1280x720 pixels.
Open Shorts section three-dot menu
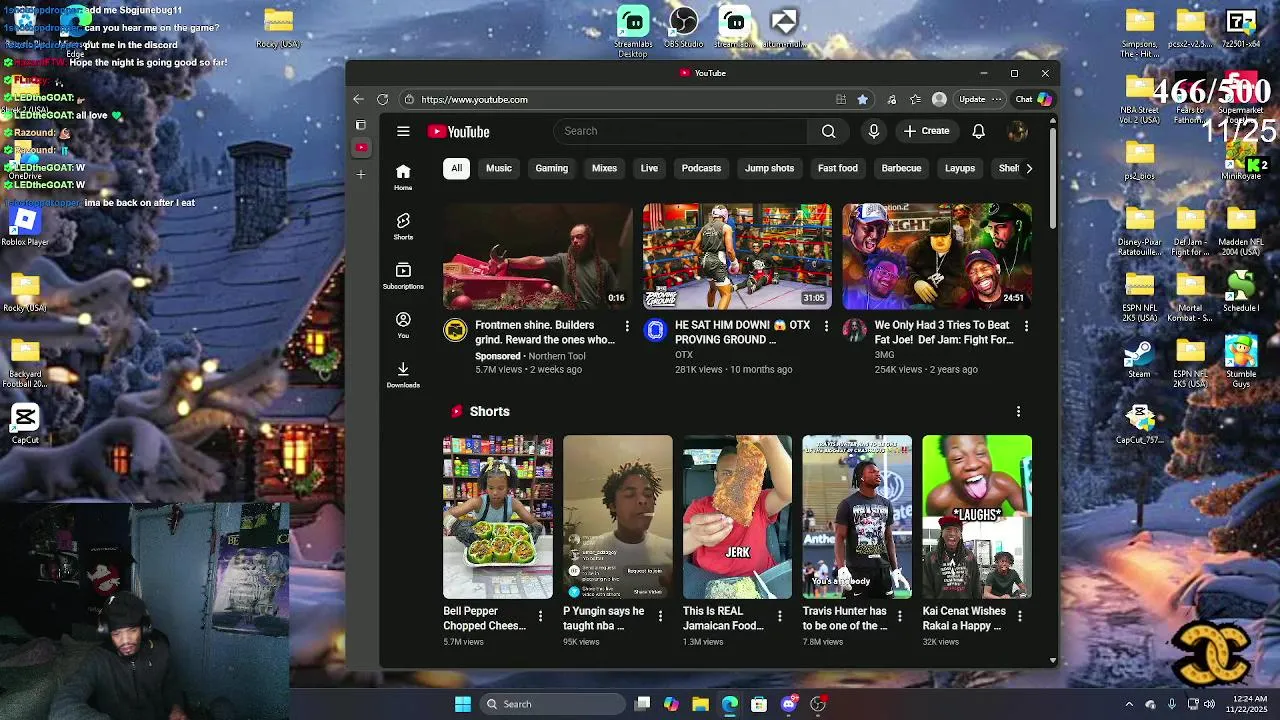1018,411
